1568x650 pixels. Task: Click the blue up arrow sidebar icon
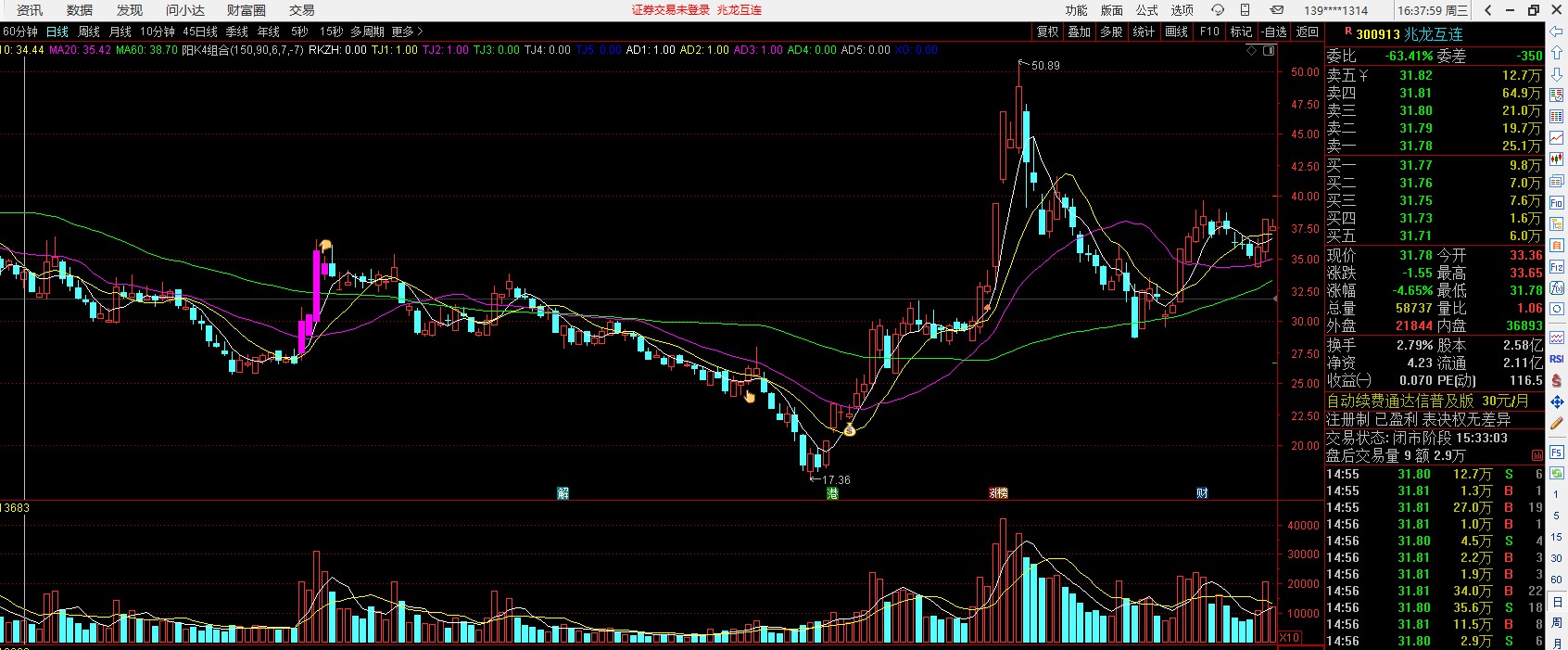pyautogui.click(x=1557, y=54)
